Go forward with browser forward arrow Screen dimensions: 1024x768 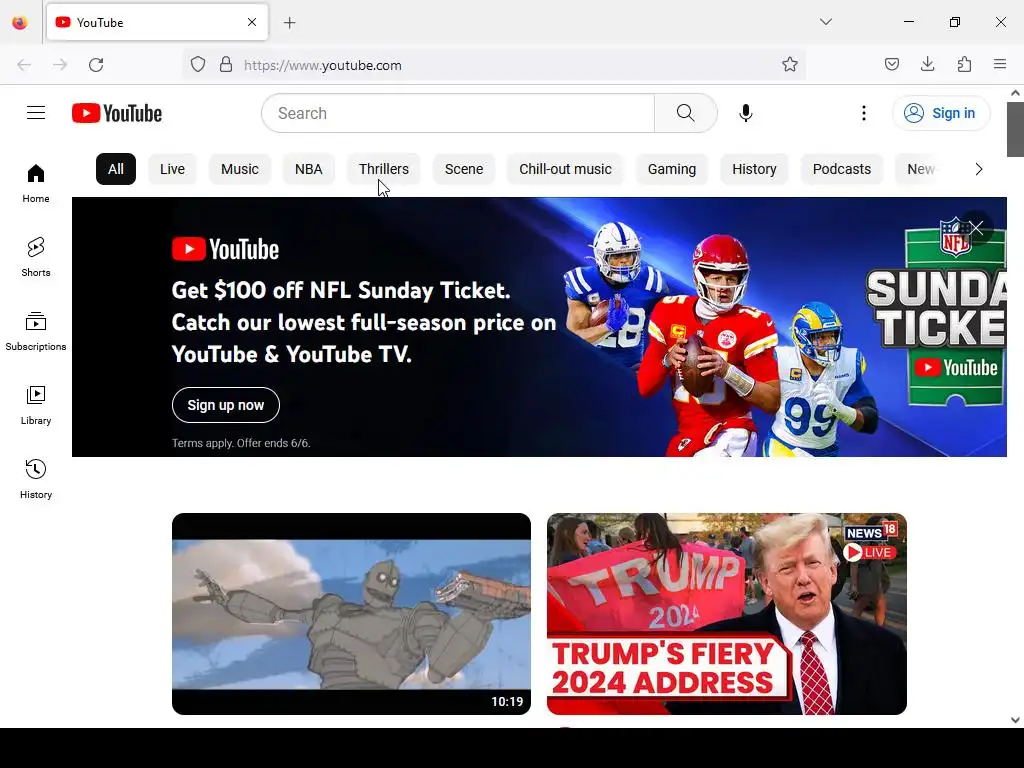(x=60, y=65)
